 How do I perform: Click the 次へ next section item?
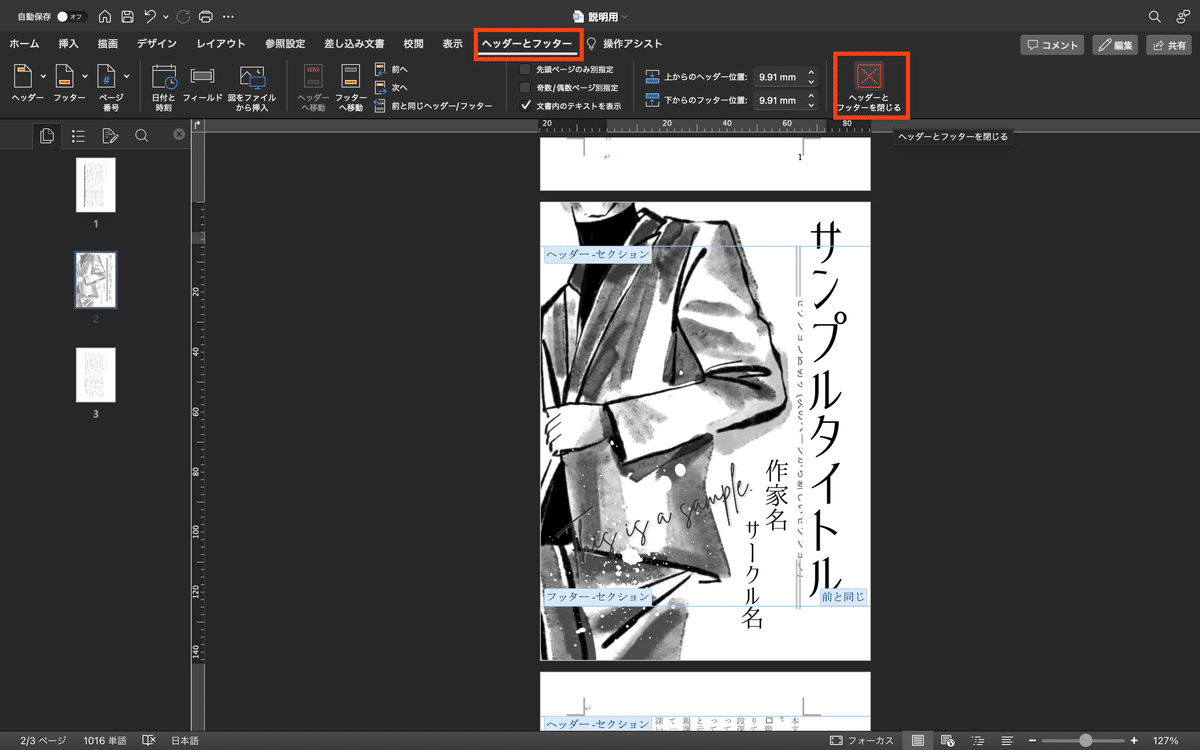391,88
